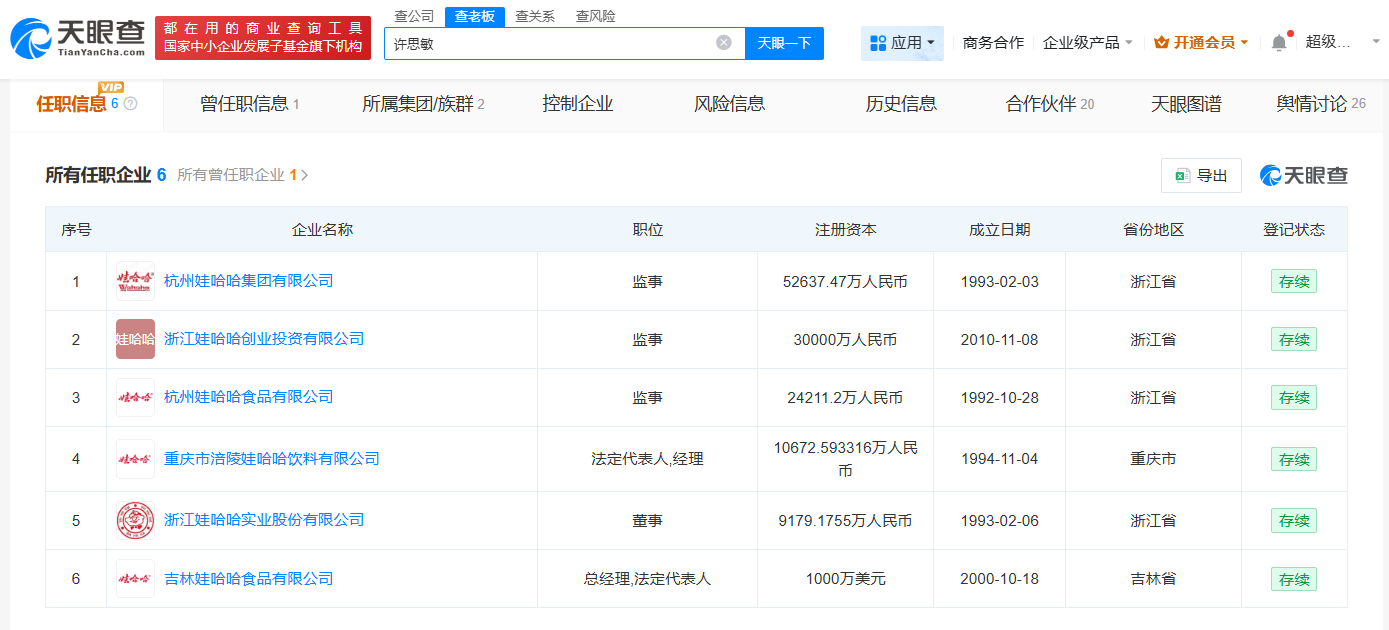This screenshot has width=1389, height=630.
Task: Switch to the 查公司 search tab
Action: point(414,16)
